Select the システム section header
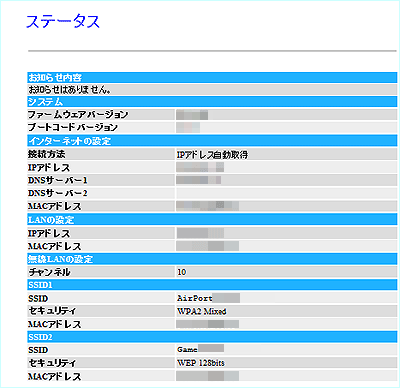 coord(212,102)
